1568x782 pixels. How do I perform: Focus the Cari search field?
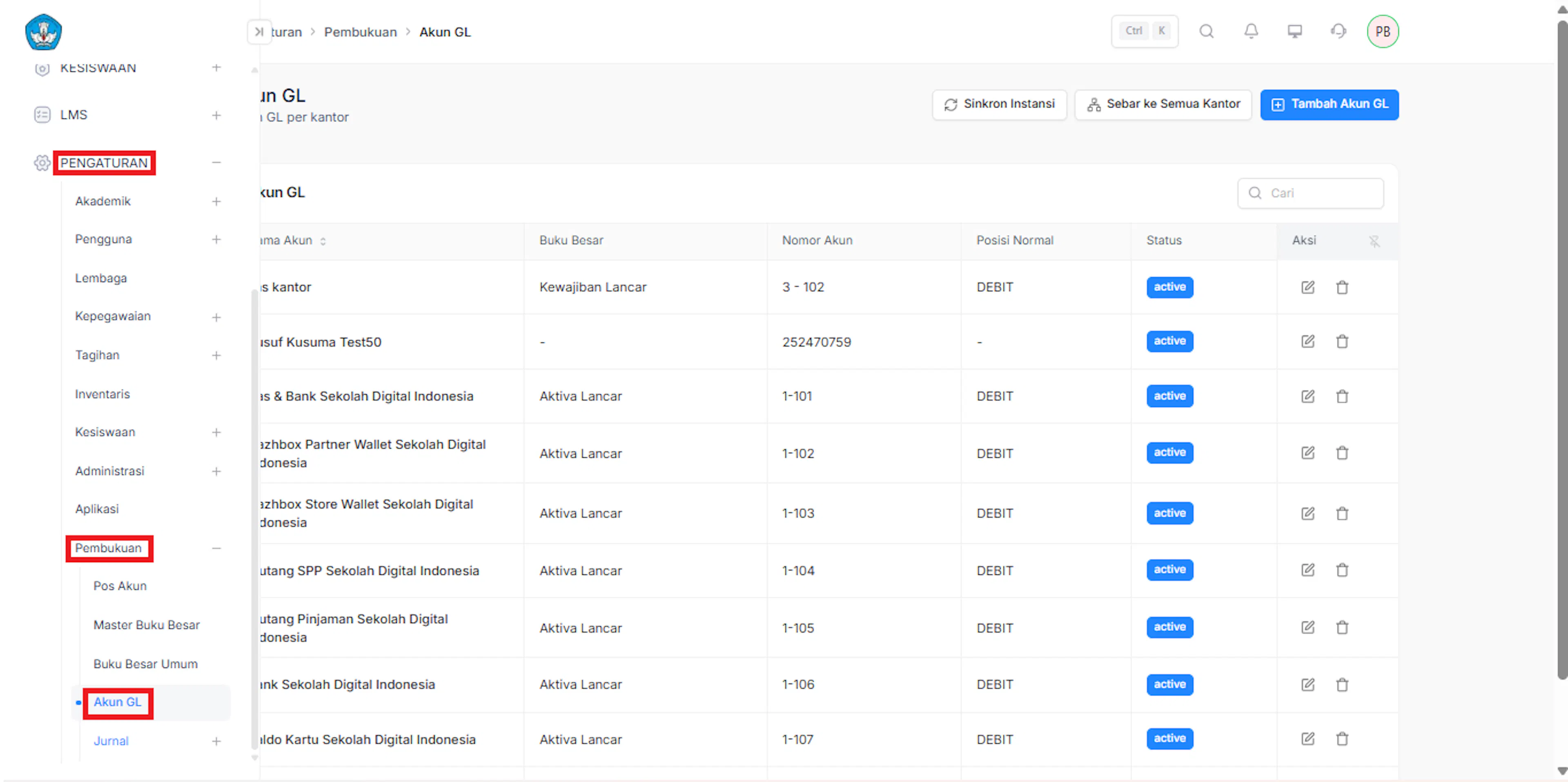click(1310, 193)
